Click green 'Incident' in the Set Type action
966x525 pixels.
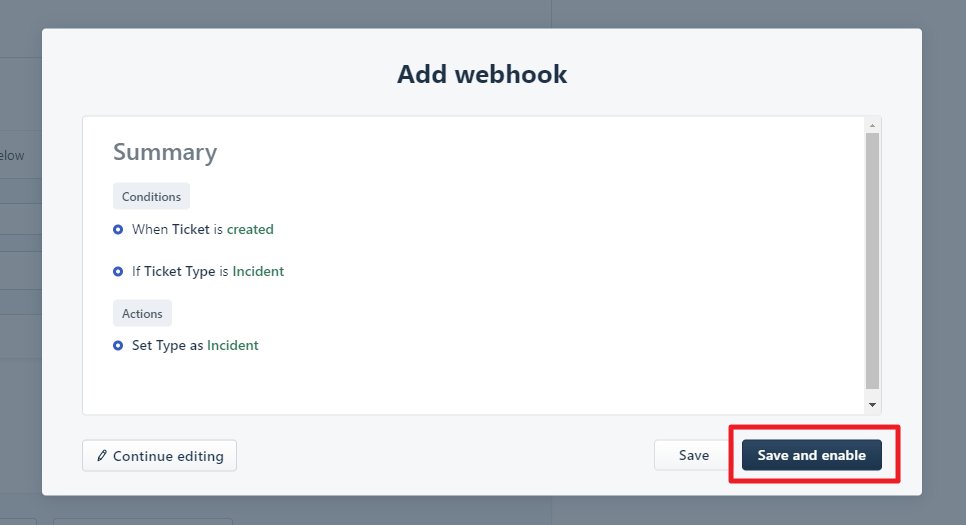click(232, 346)
